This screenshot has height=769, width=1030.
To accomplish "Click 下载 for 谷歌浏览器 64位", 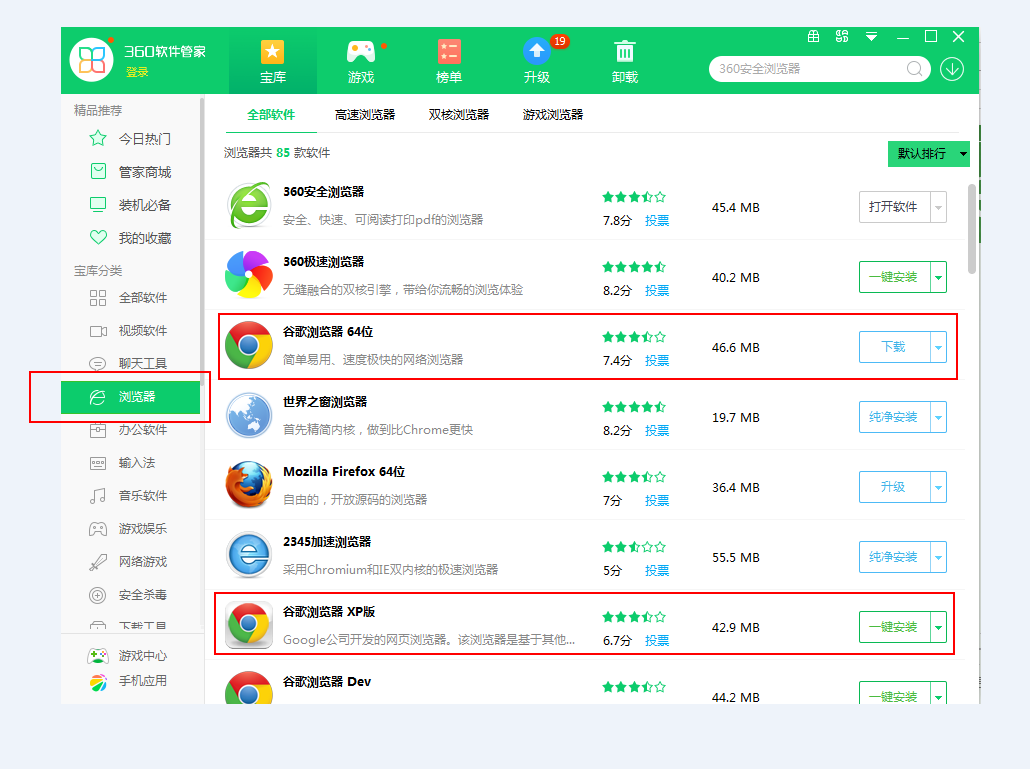I will [x=894, y=347].
